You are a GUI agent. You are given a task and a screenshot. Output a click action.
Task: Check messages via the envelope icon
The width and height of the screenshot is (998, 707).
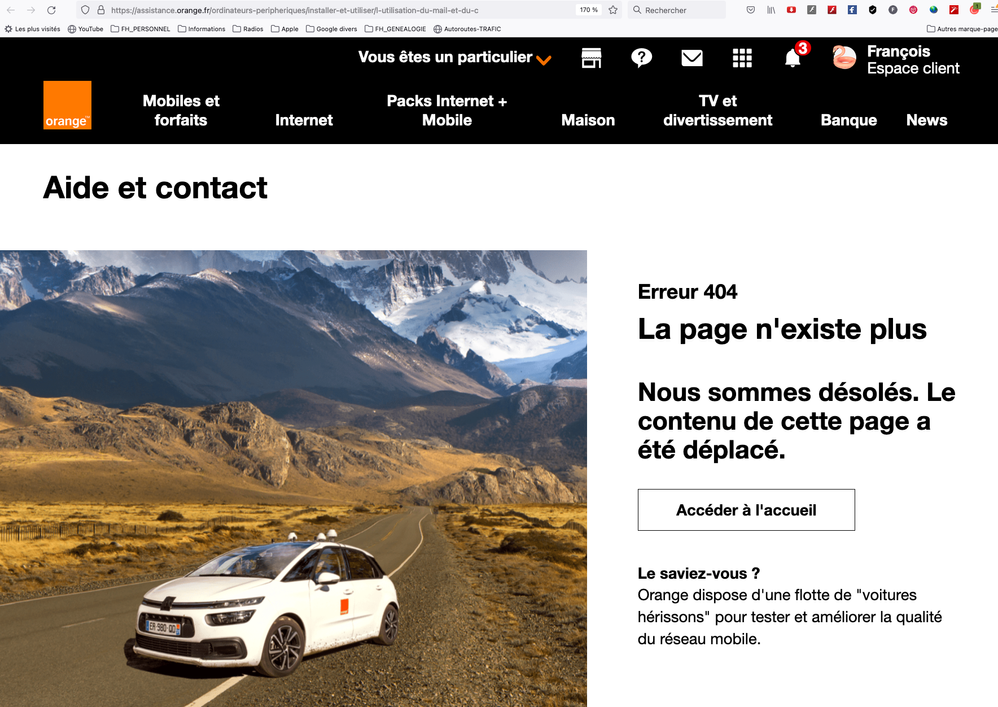[x=691, y=57]
